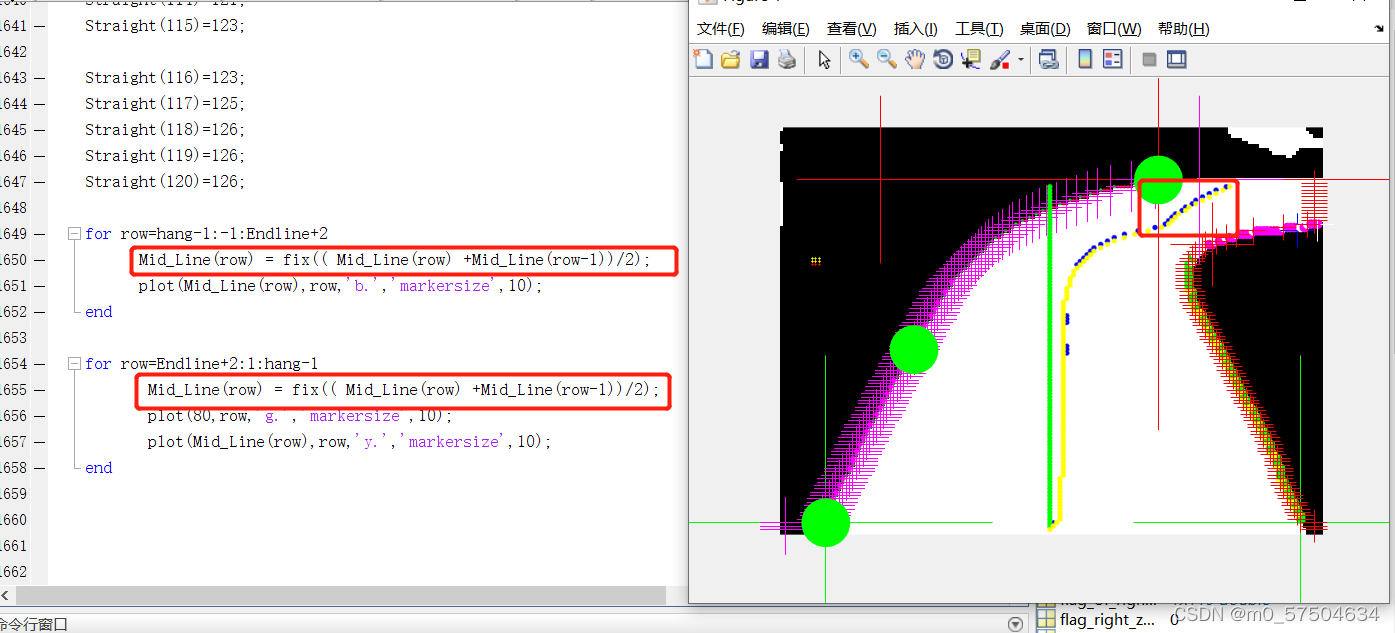Click the plot line with 'y.' marker

pos(349,441)
